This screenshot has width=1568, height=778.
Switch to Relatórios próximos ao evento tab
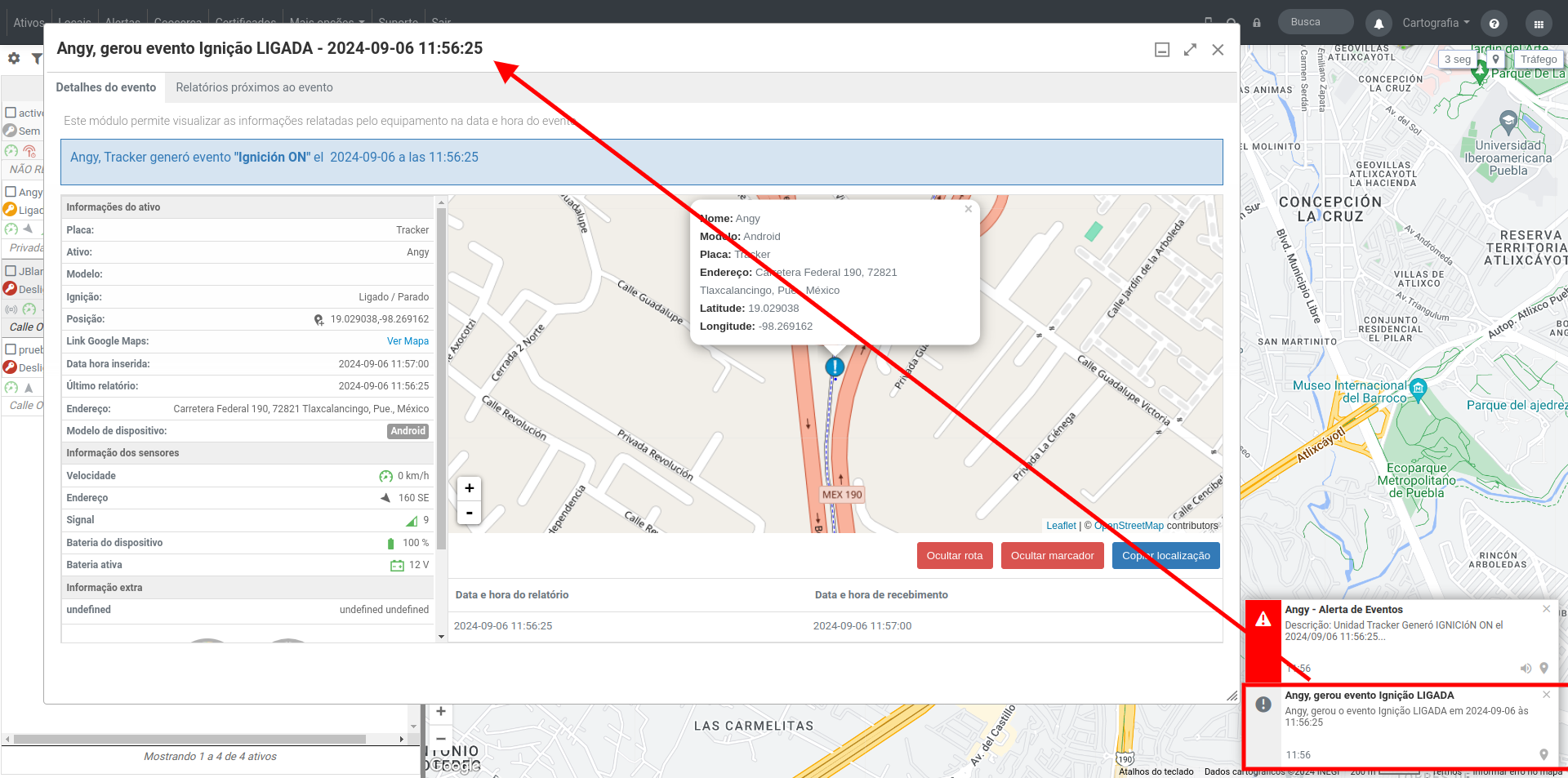(254, 87)
